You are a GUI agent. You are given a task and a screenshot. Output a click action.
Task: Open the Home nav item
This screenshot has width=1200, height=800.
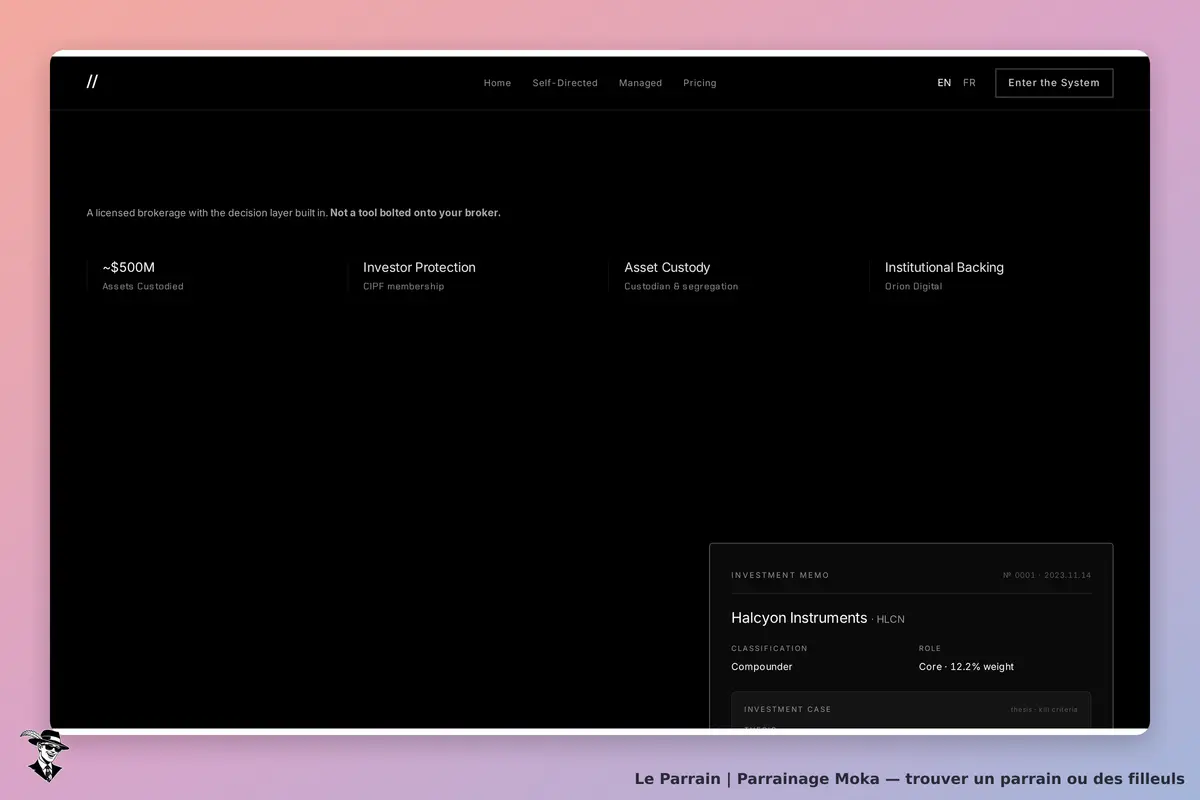click(497, 83)
